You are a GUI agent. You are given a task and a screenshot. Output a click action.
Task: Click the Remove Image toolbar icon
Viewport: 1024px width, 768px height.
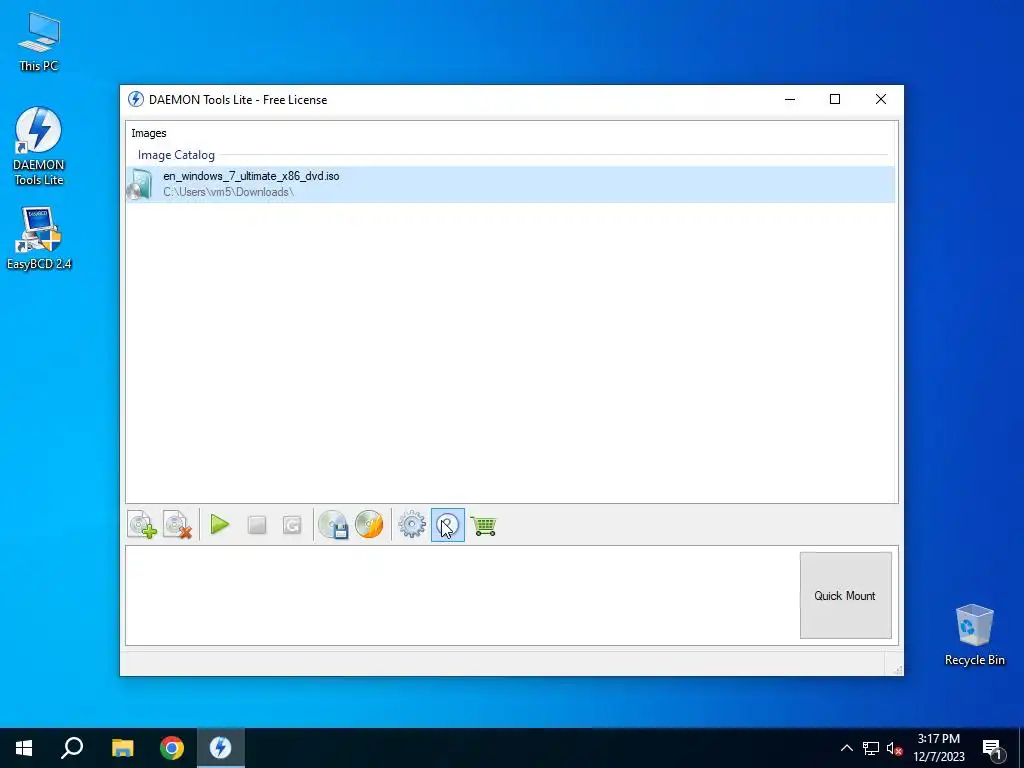click(178, 525)
